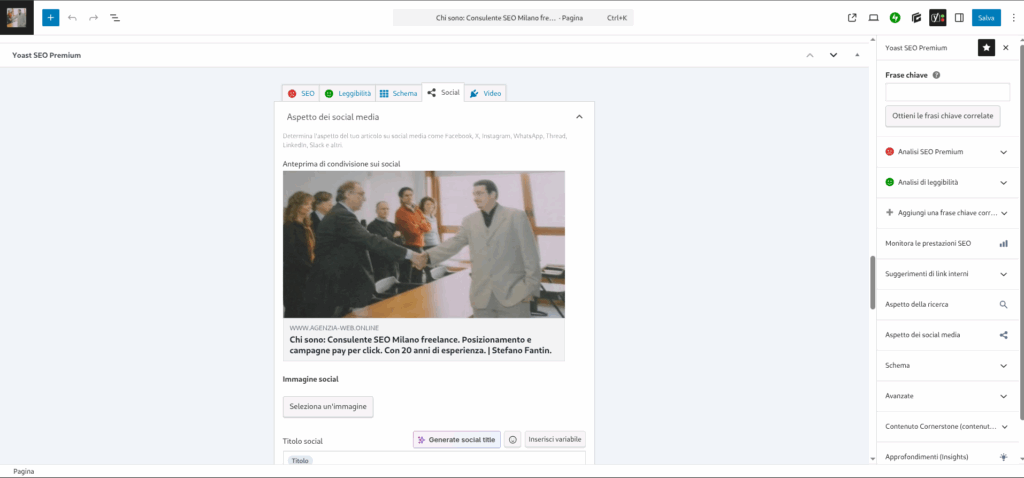This screenshot has height=478, width=1024.
Task: Click the social preview title text
Action: pyautogui.click(x=421, y=345)
